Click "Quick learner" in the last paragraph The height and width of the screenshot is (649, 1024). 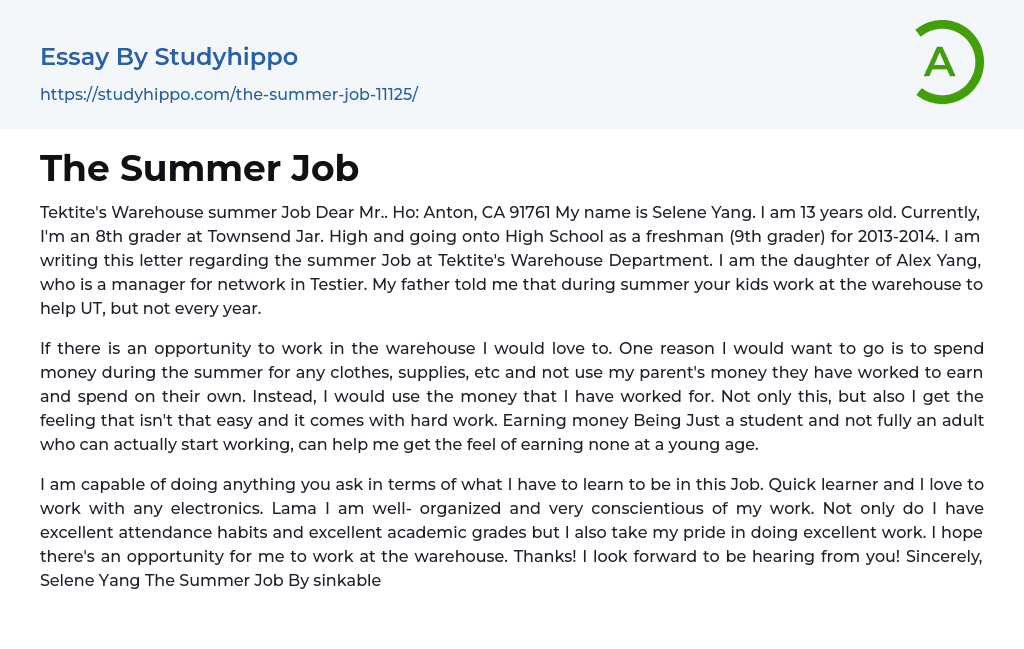pos(816,484)
